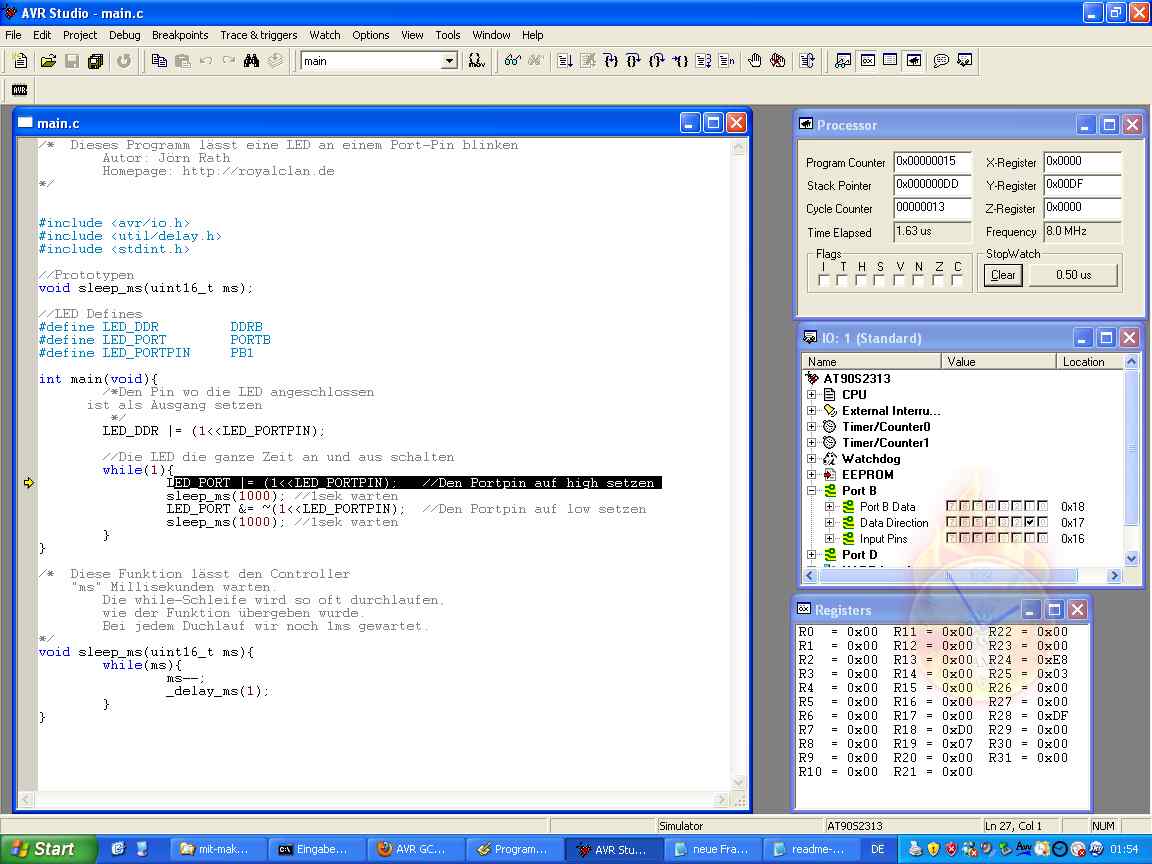
Task: Click the Remove All Breakpoints icon
Action: pyautogui.click(x=778, y=61)
